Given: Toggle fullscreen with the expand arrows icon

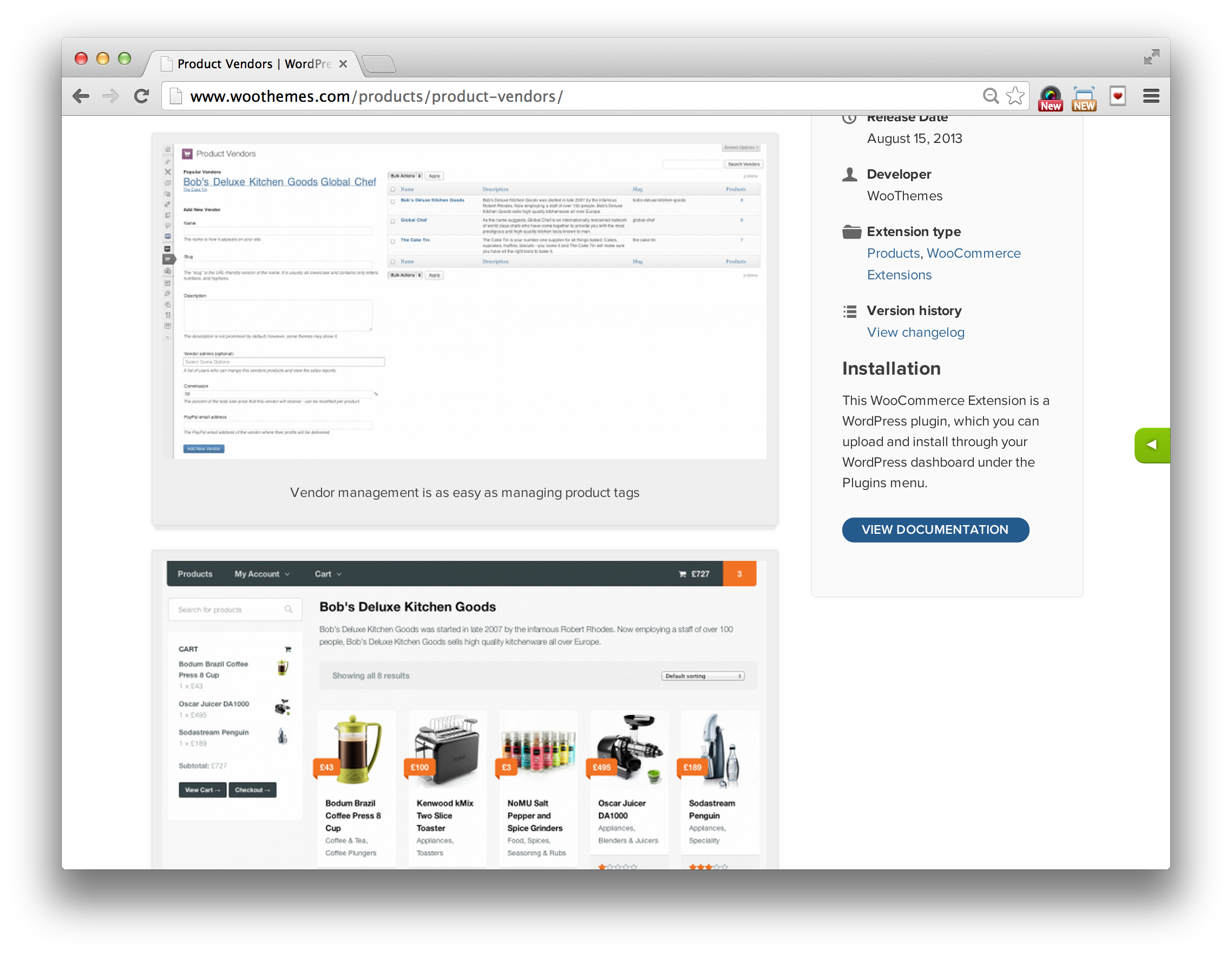Looking at the screenshot, I should (1151, 57).
